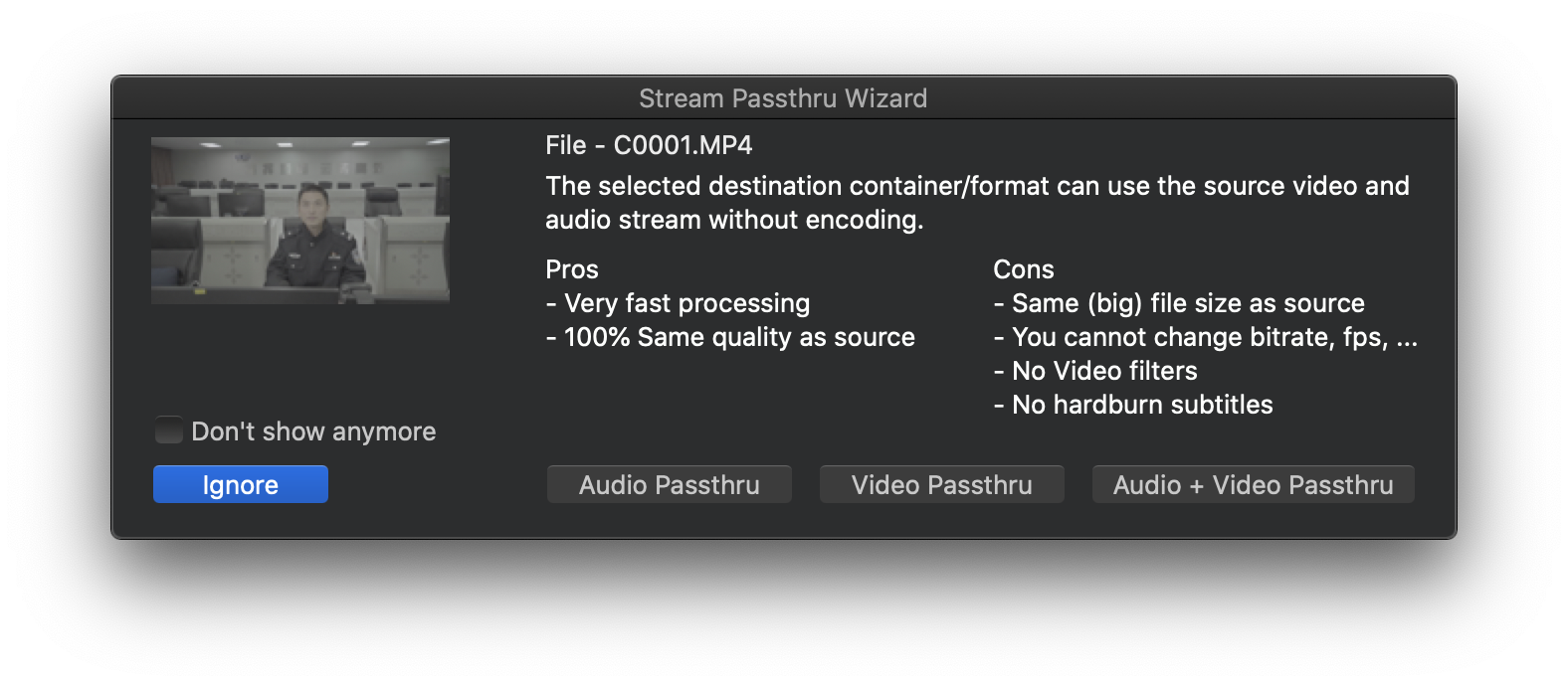Viewport: 1568px width, 686px height.
Task: Click the File - C0001.MP4 filename text
Action: [x=649, y=145]
